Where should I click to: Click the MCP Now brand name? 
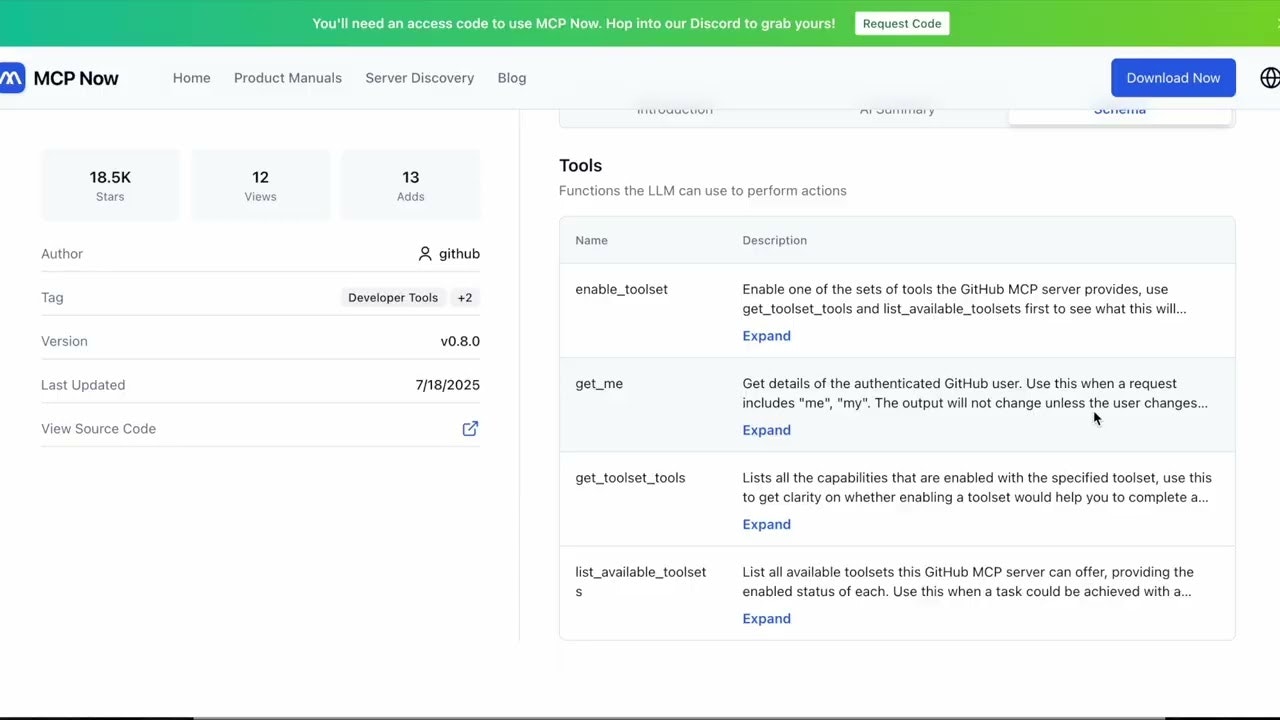tap(76, 78)
